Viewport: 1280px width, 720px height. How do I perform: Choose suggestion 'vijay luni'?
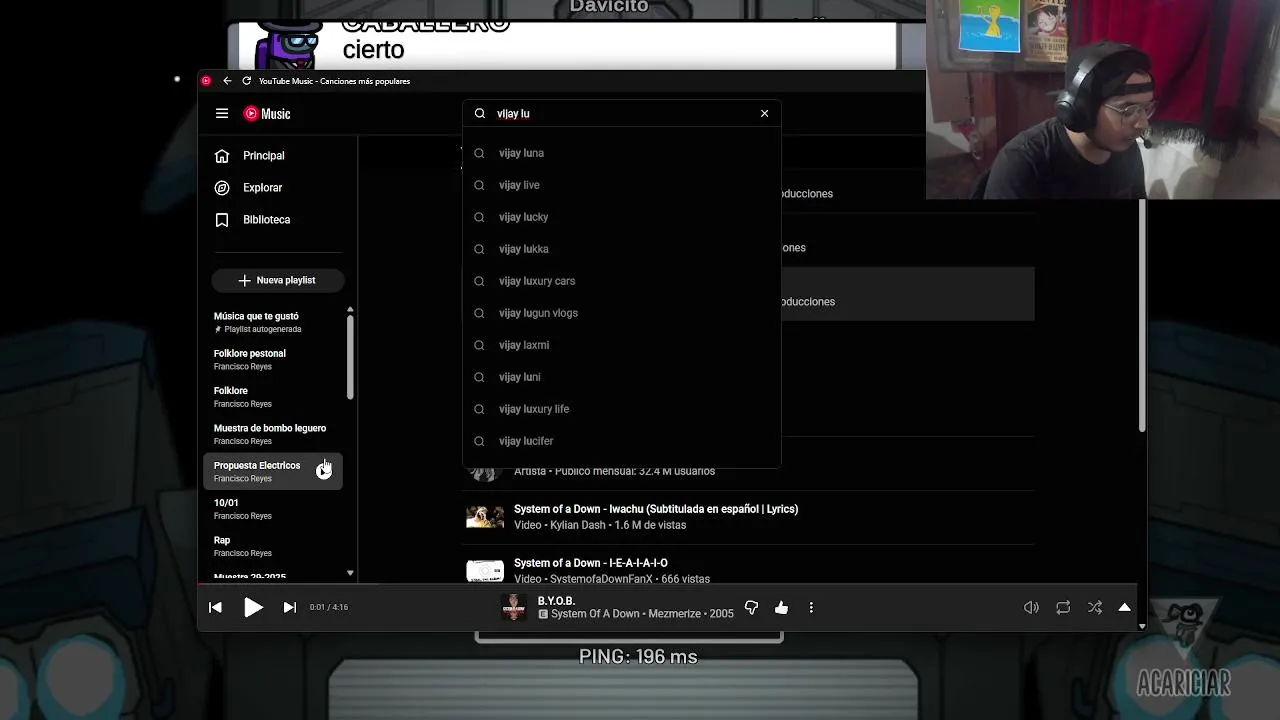(x=621, y=377)
